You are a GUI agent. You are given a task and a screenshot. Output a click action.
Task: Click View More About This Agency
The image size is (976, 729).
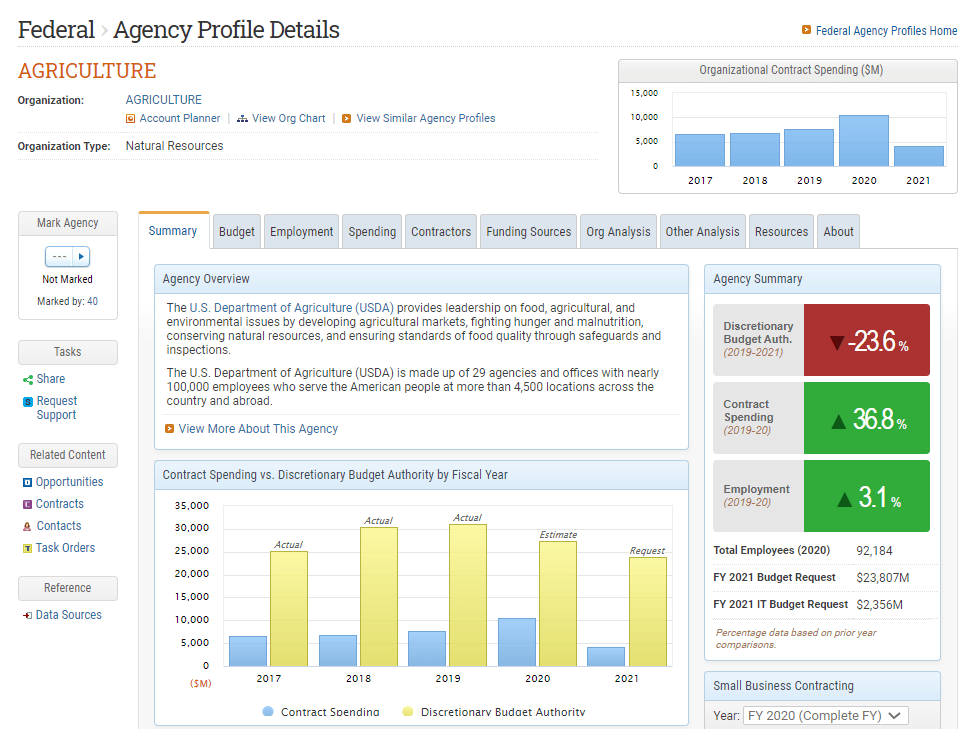point(258,428)
